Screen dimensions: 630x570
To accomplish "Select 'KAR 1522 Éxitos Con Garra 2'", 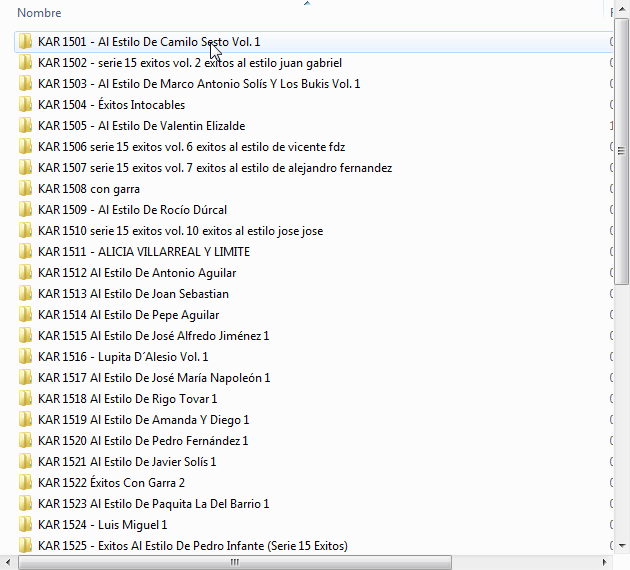I will [x=111, y=482].
